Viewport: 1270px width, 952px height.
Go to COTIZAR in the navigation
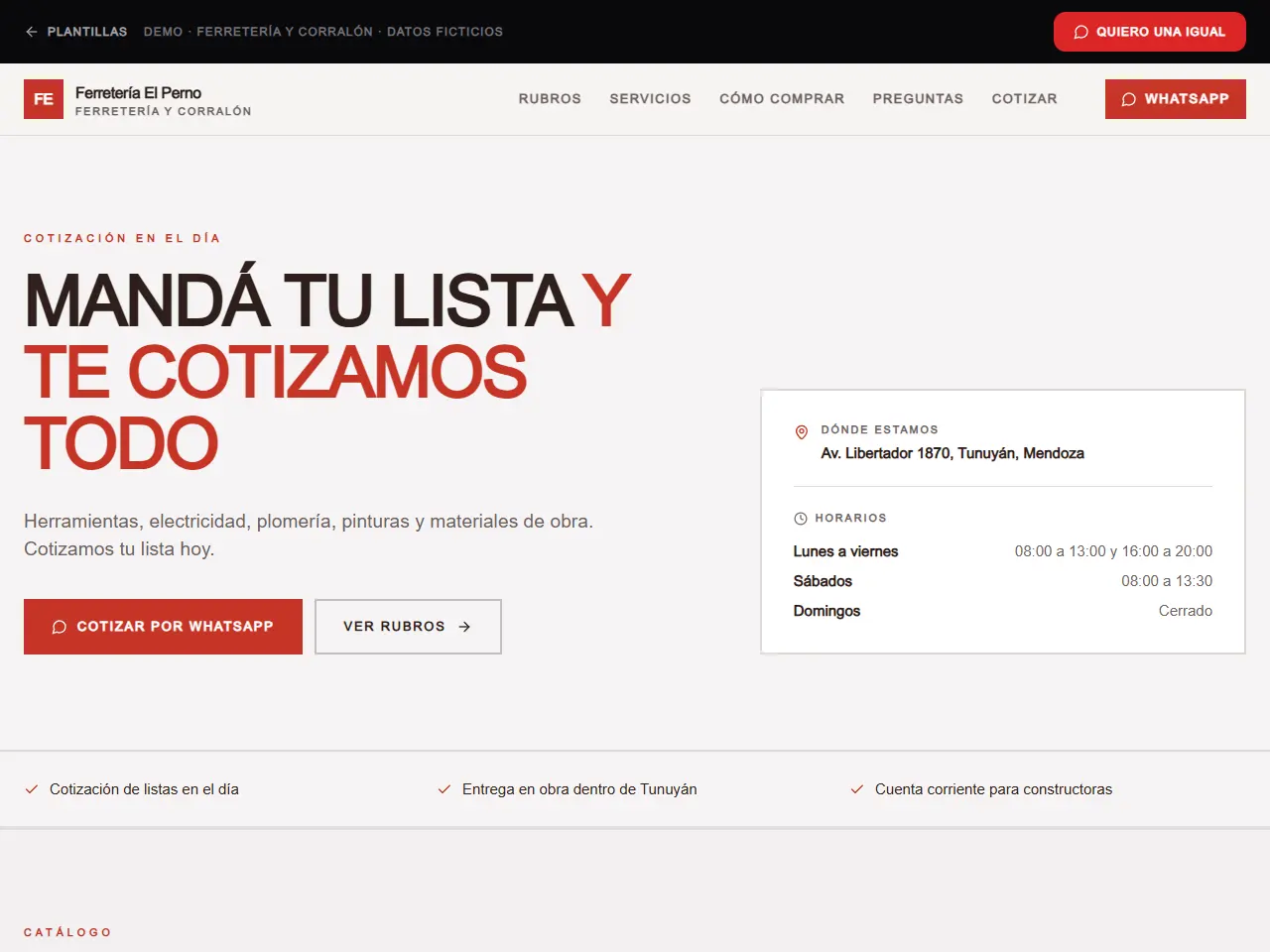click(1024, 99)
